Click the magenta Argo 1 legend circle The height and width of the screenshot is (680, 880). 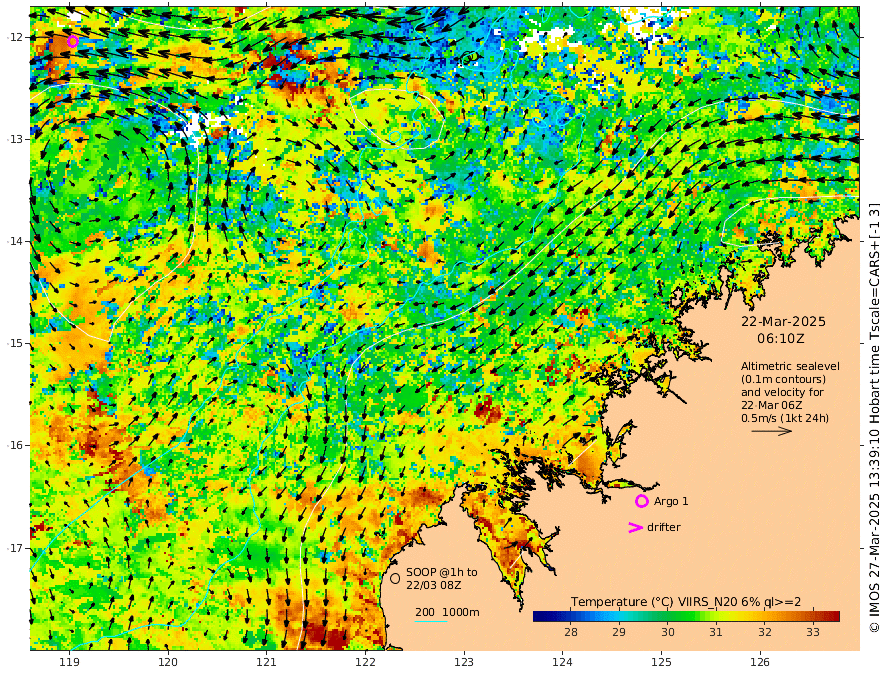pyautogui.click(x=641, y=501)
